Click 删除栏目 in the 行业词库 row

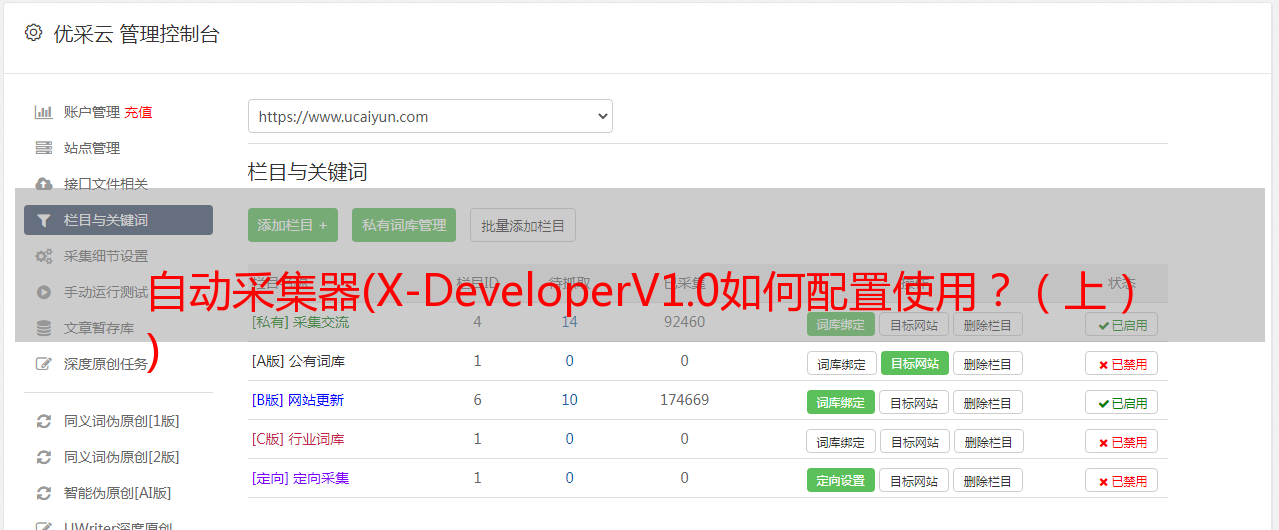[x=988, y=441]
